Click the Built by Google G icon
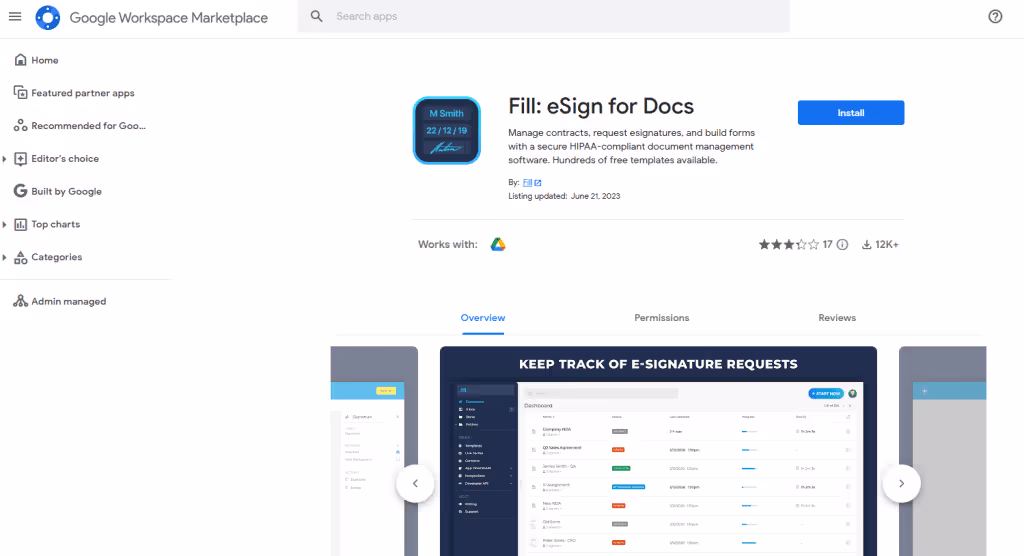Screen dimensions: 1024x556 click(x=20, y=191)
